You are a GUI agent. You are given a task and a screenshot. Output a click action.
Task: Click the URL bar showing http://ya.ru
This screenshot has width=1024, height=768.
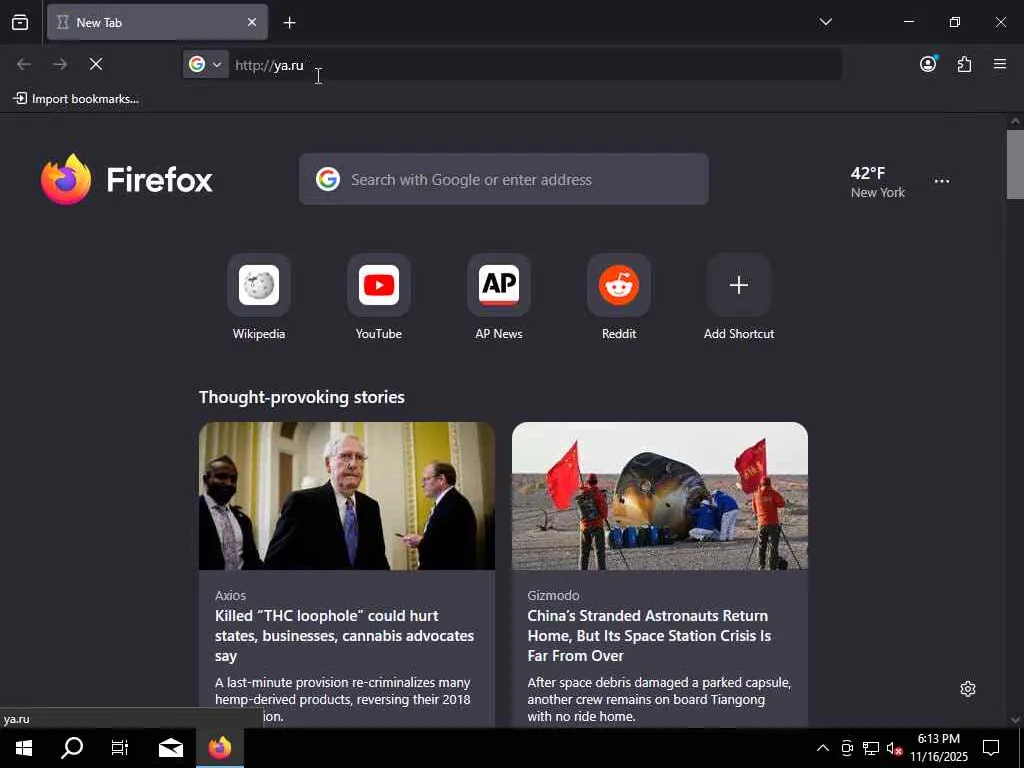(x=534, y=65)
